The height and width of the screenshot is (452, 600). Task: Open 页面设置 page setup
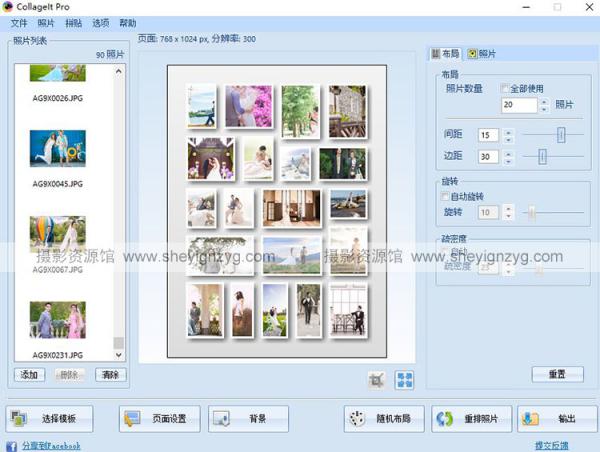[x=159, y=418]
